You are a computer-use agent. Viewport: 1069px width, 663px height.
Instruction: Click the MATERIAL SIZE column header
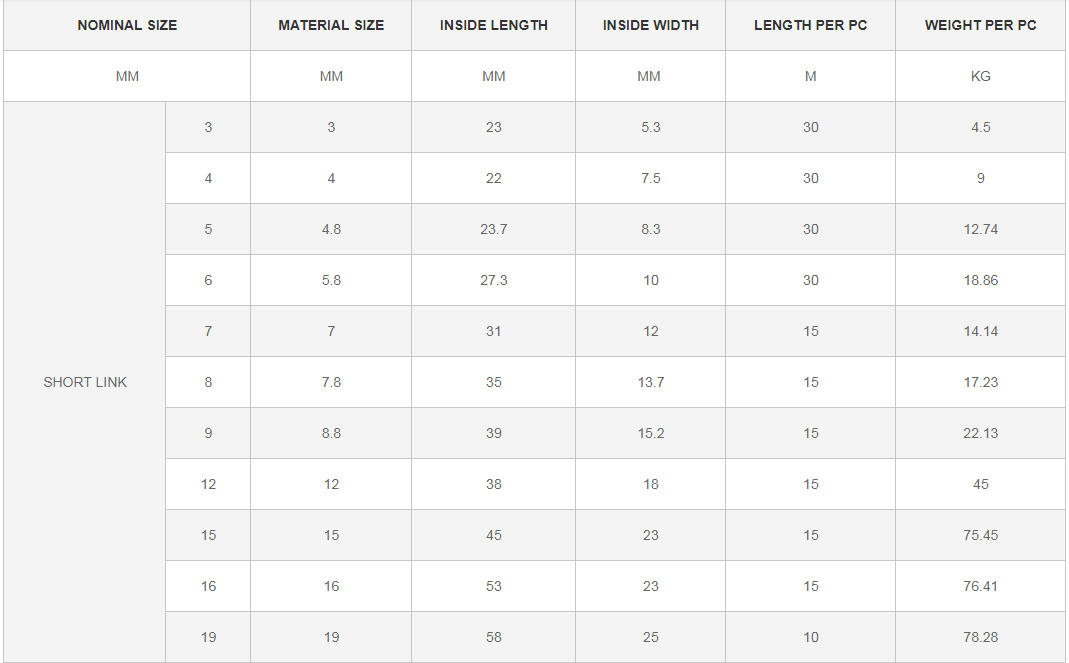tap(331, 25)
